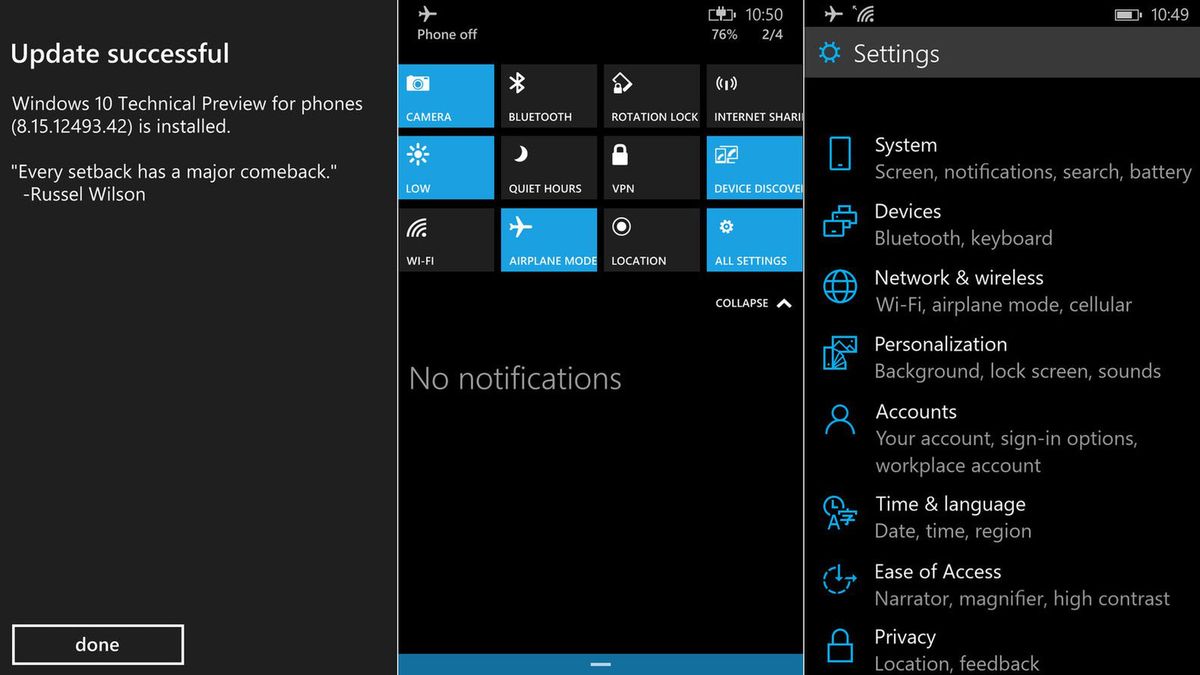1200x675 pixels.
Task: Click the Settings gear icon in header
Action: tap(830, 53)
